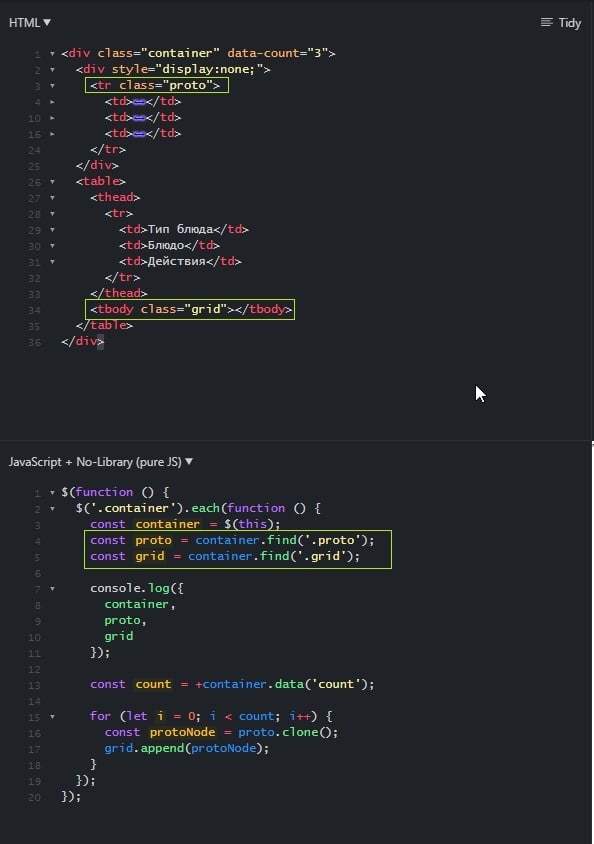This screenshot has width=594, height=844.
Task: Click 'proto.clone()' on JS line 16
Action: pos(285,733)
